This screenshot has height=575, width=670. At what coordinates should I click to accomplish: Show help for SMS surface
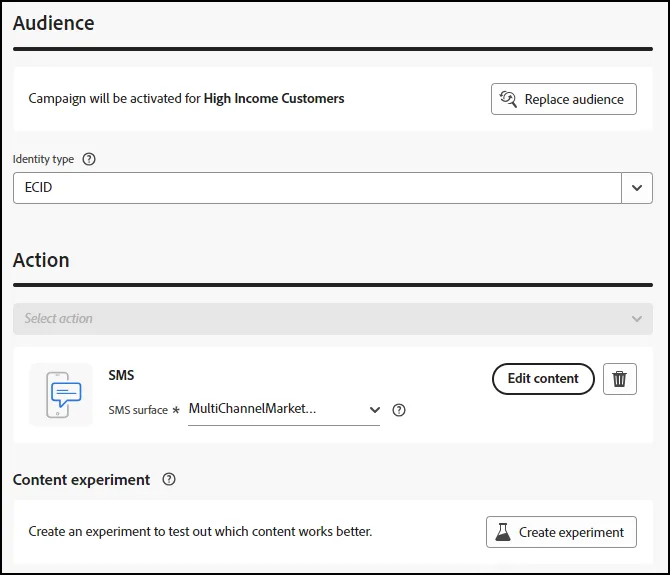pos(399,410)
